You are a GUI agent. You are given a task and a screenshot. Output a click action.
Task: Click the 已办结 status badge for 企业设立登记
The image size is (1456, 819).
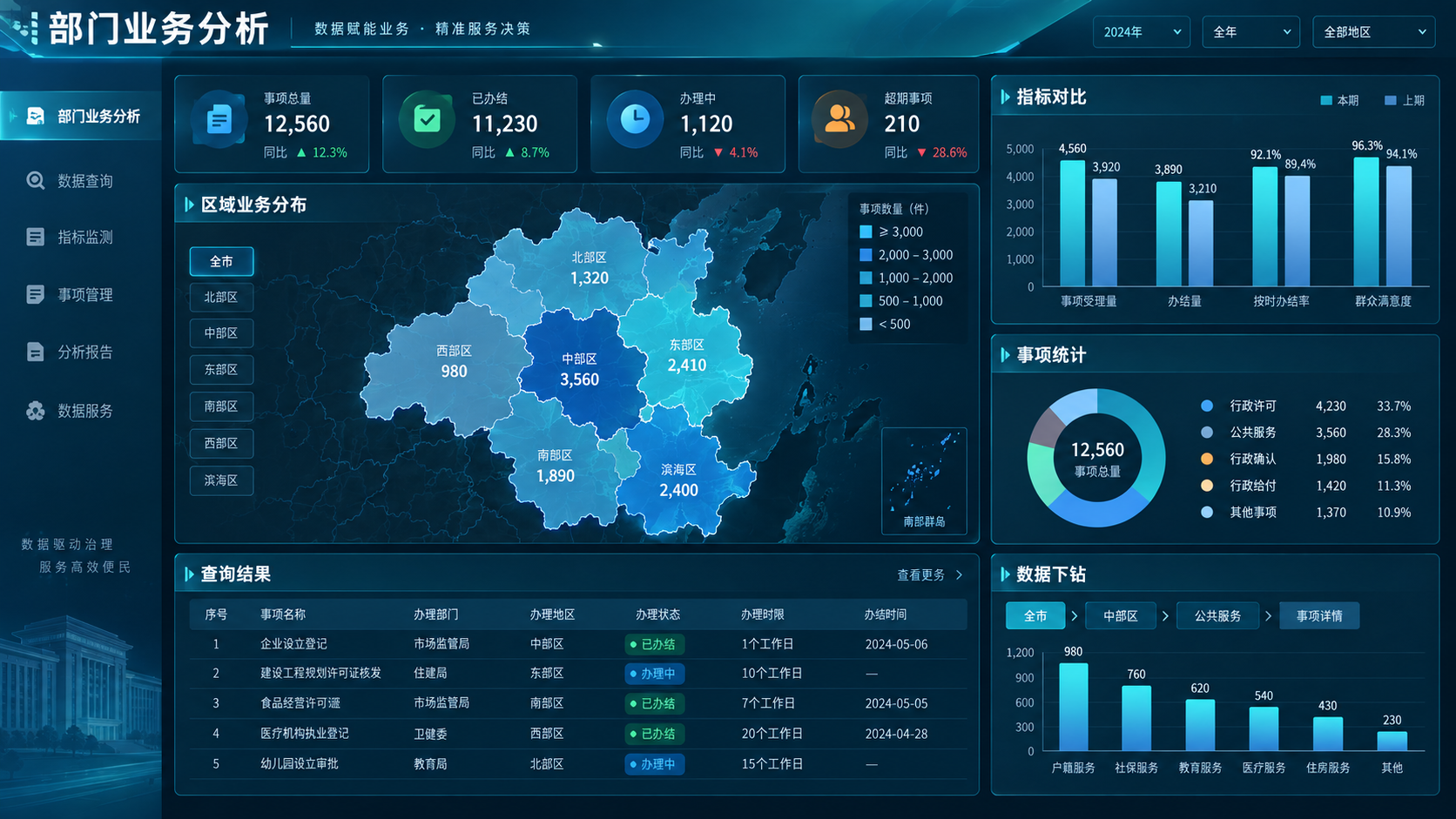coord(655,645)
